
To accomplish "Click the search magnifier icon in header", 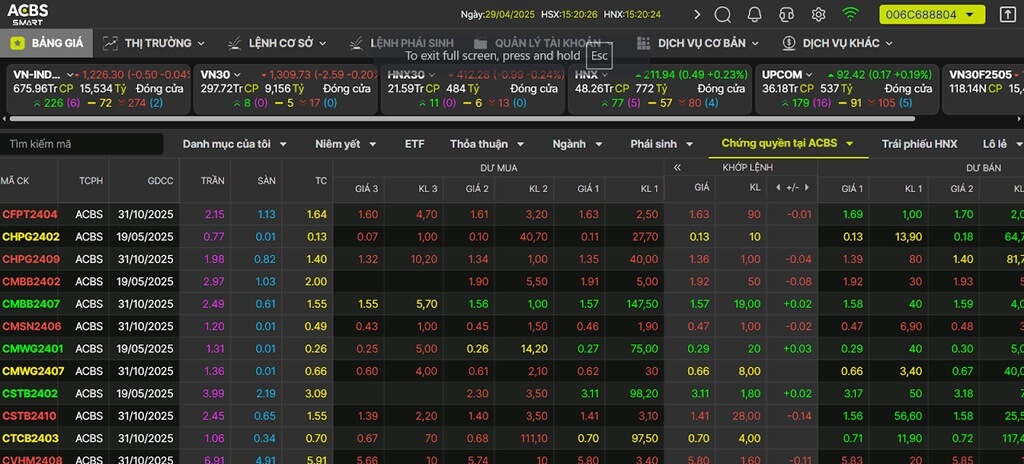I will [723, 15].
